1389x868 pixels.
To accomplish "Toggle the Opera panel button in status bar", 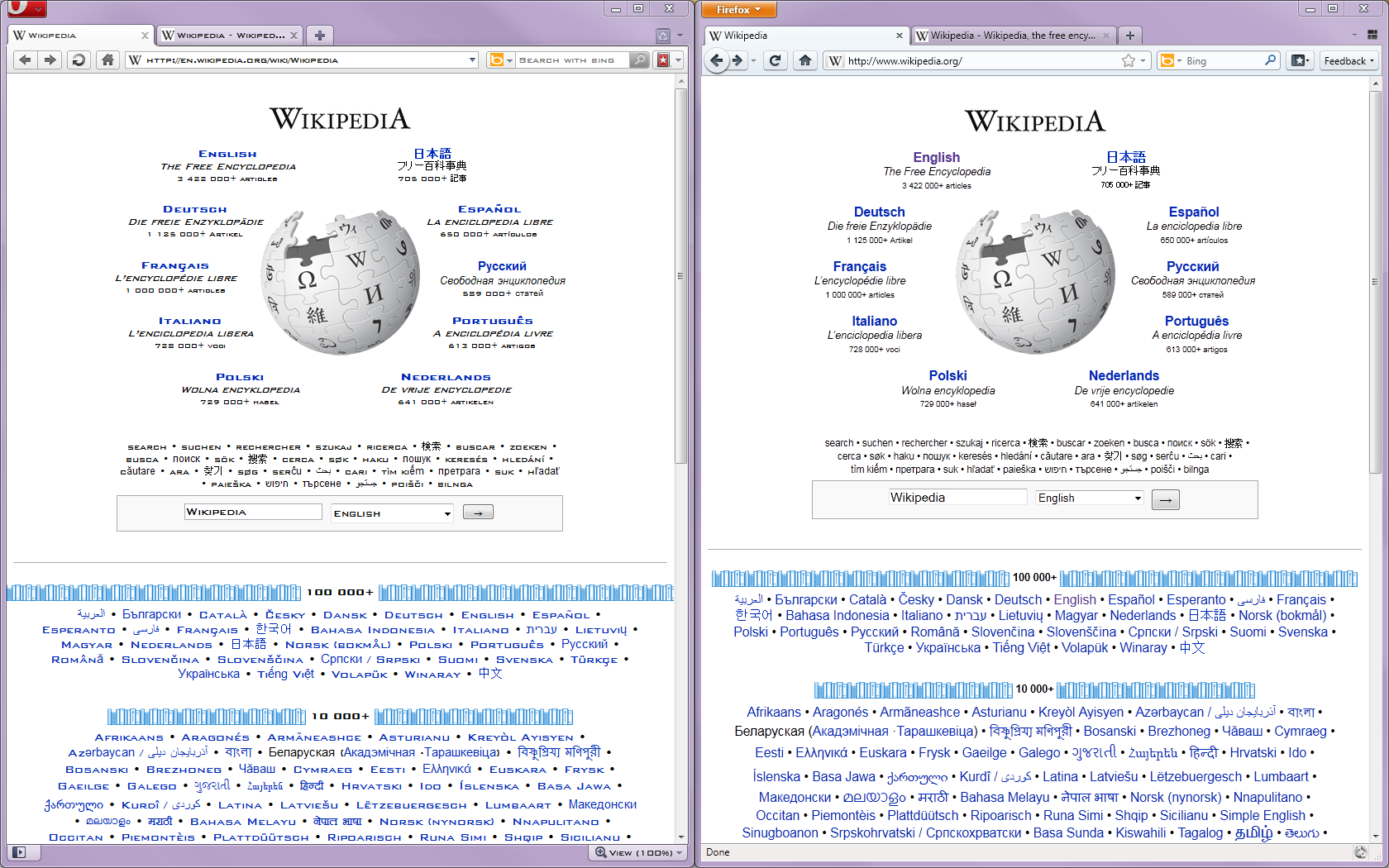I will (20, 852).
